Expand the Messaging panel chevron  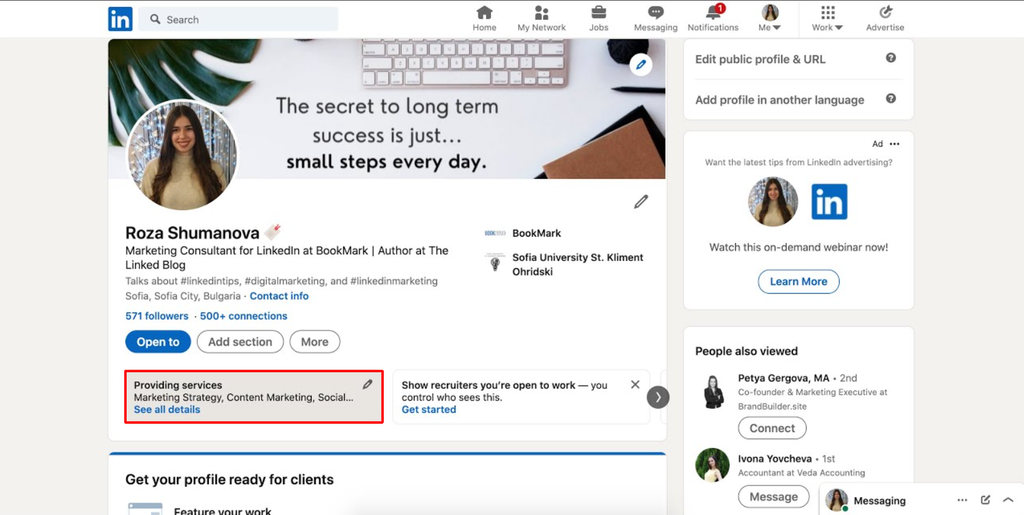pos(1008,500)
